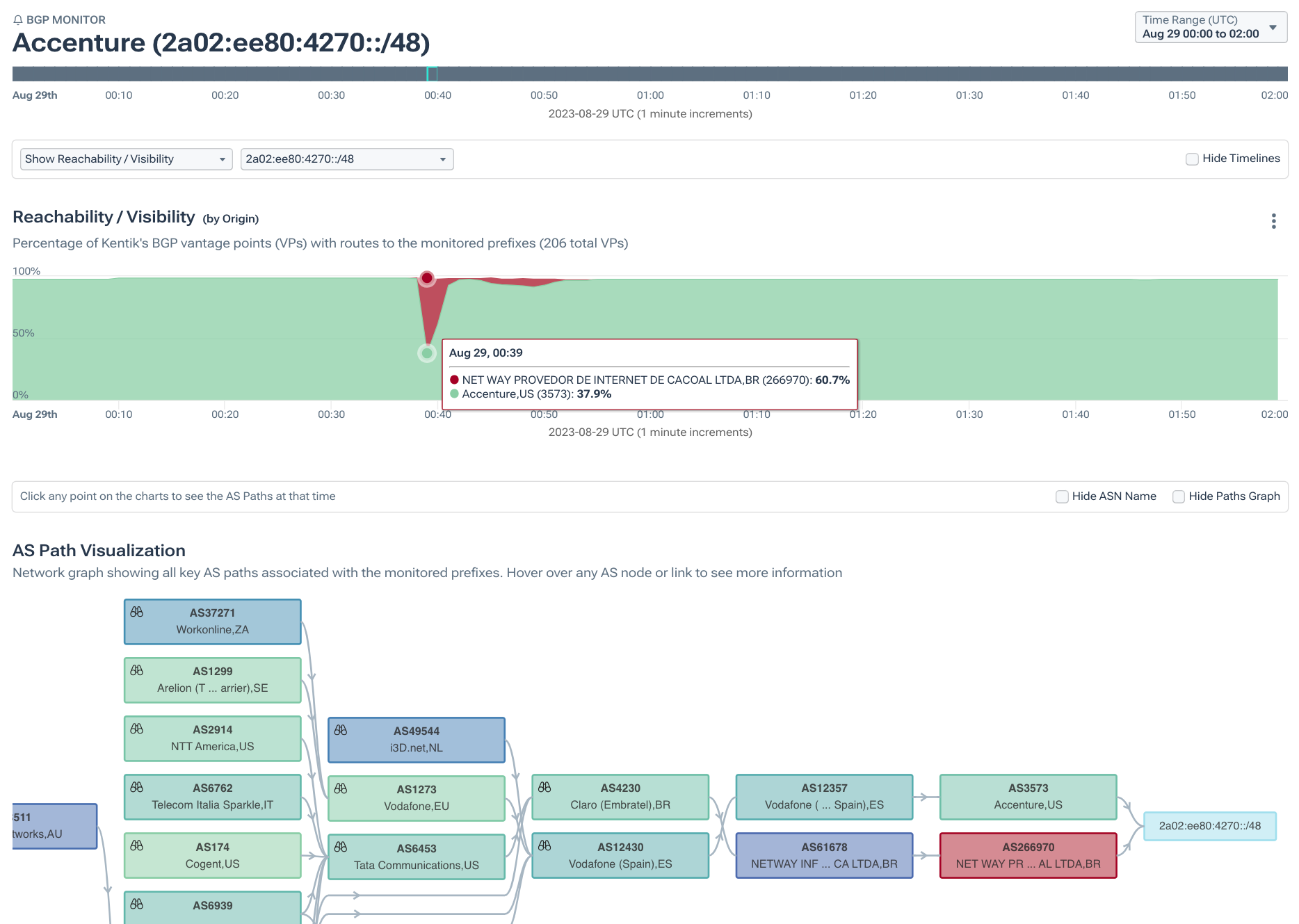Viewport: 1299px width, 924px height.
Task: Open the three-dot menu for Reachability chart
Action: tap(1273, 221)
